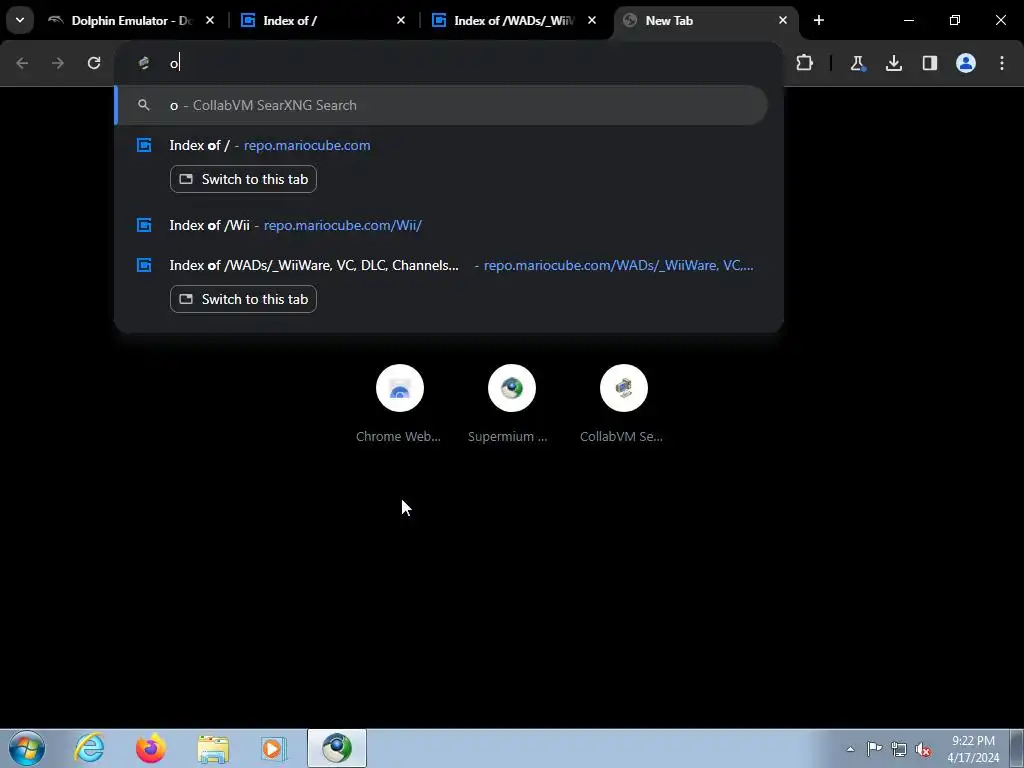1024x768 pixels.
Task: Open the Action Center flag icon
Action: pyautogui.click(x=874, y=748)
